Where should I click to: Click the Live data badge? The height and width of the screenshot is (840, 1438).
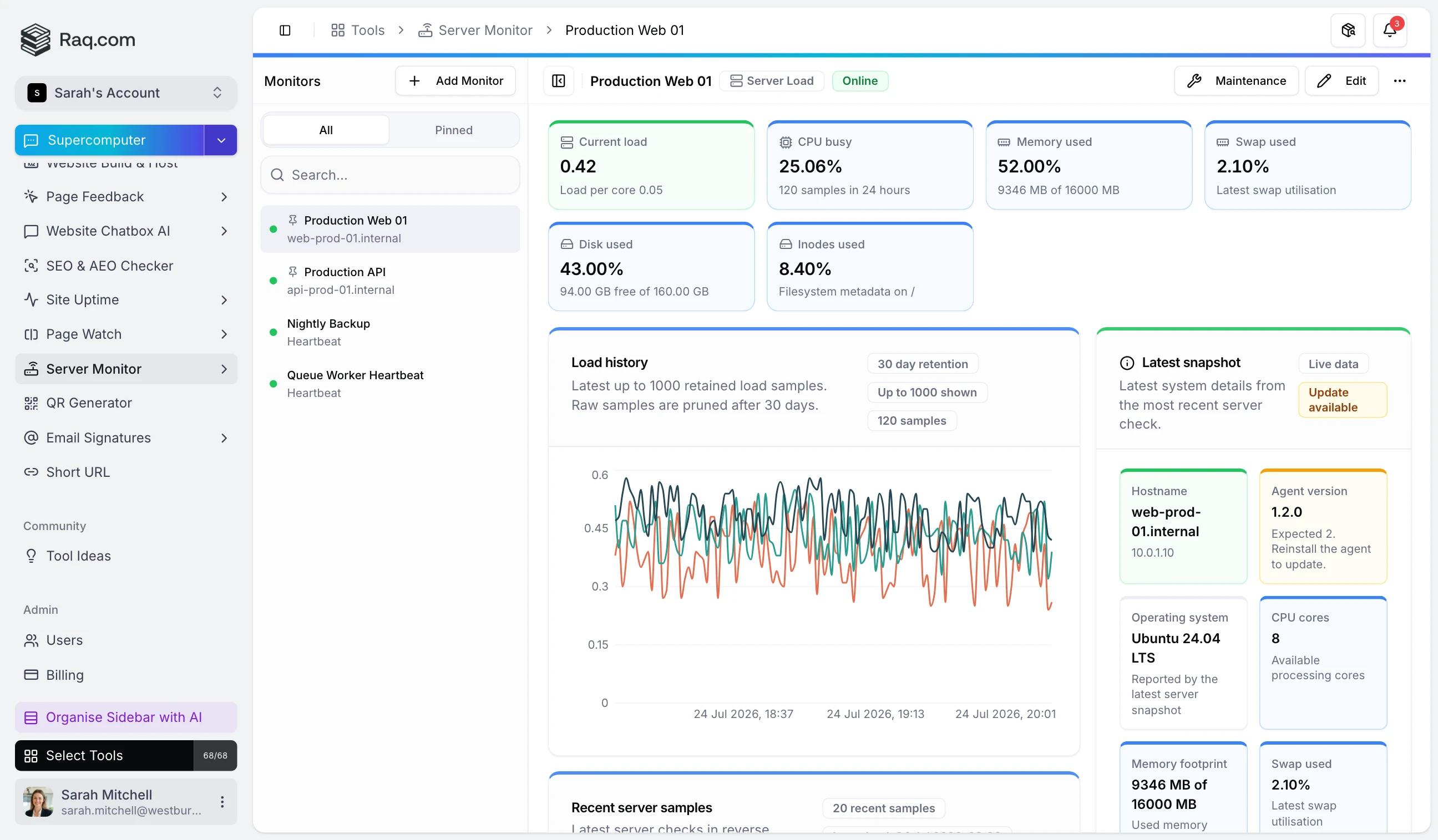(x=1333, y=364)
